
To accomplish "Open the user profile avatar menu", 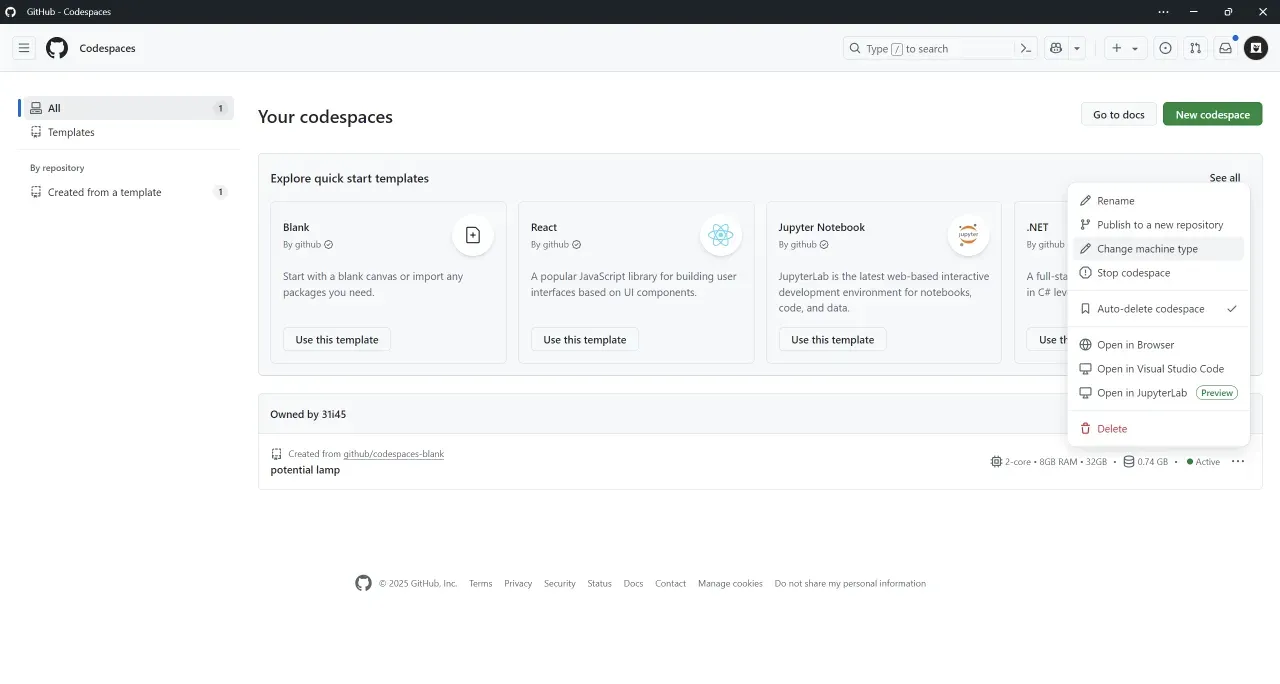I will [x=1256, y=48].
